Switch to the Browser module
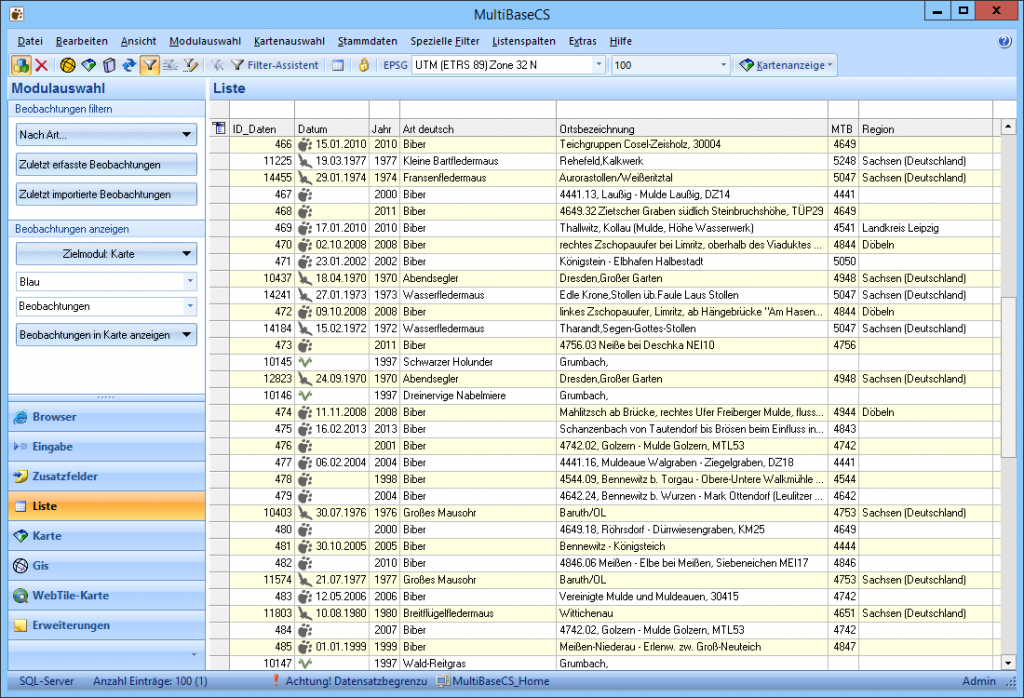The width and height of the screenshot is (1024, 698). [x=106, y=417]
